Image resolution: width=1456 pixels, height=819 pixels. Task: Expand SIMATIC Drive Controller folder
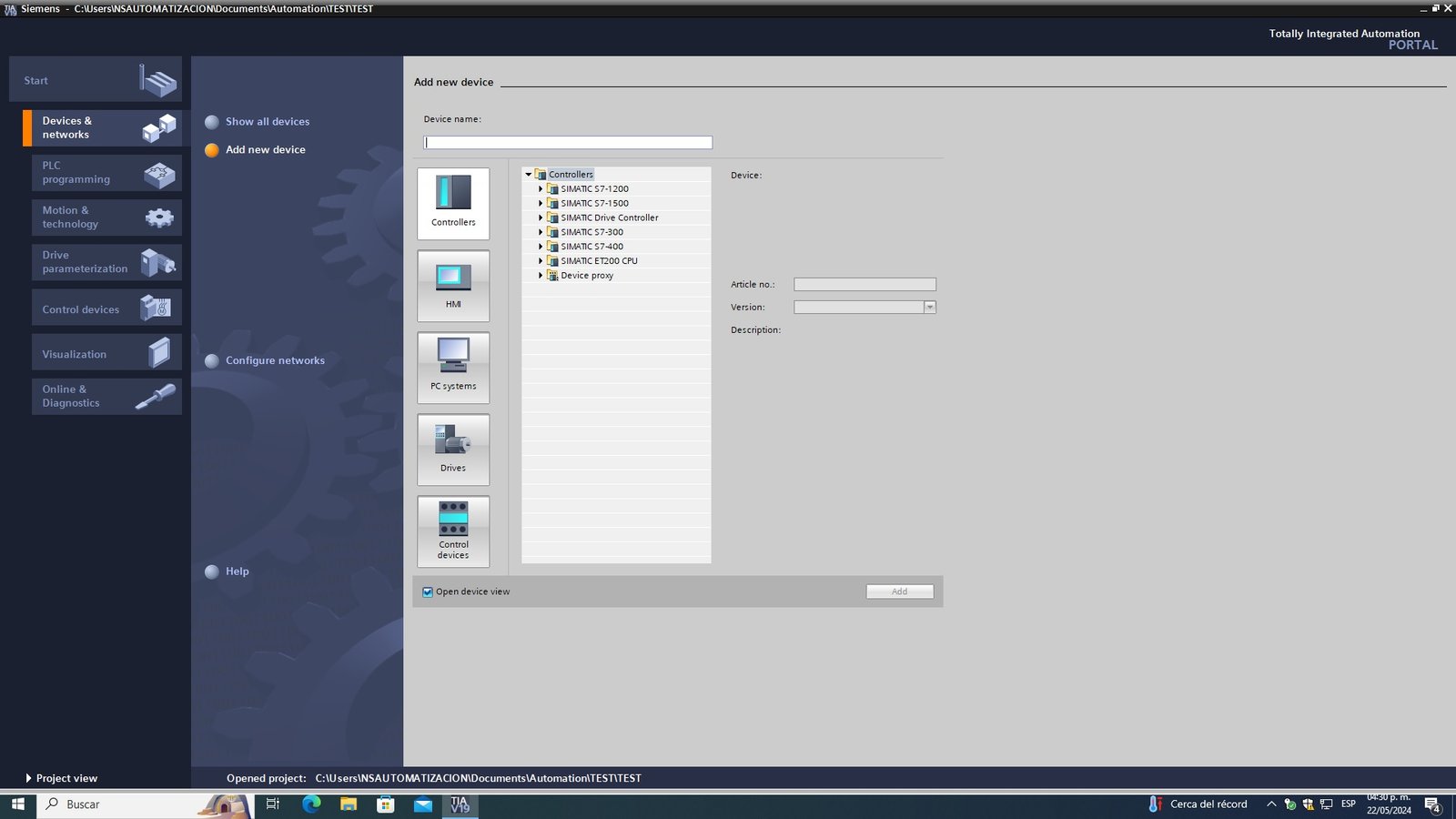[541, 217]
